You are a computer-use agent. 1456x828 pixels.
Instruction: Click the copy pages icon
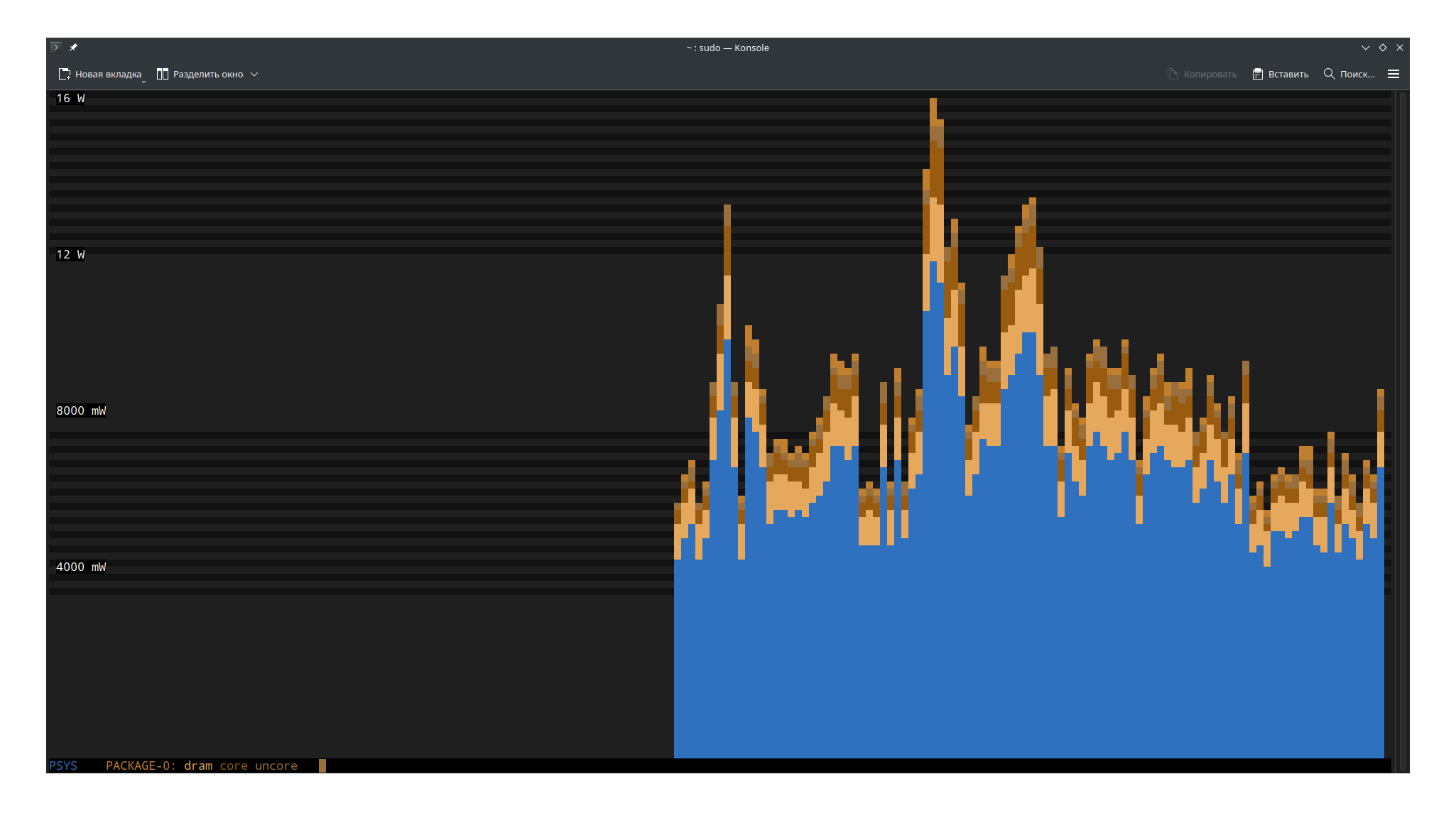tap(1173, 74)
